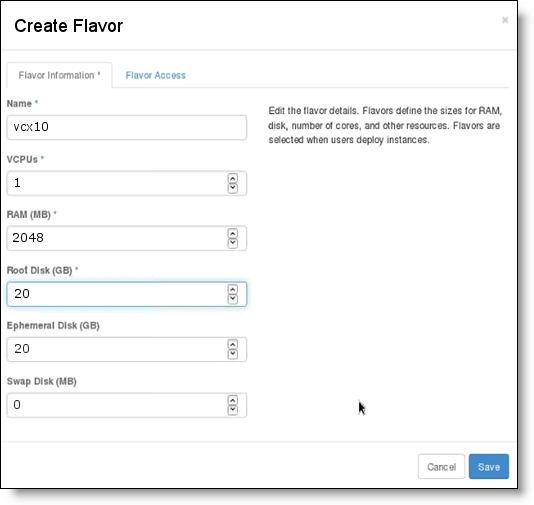Switch to the Flavor Access tab

point(156,75)
